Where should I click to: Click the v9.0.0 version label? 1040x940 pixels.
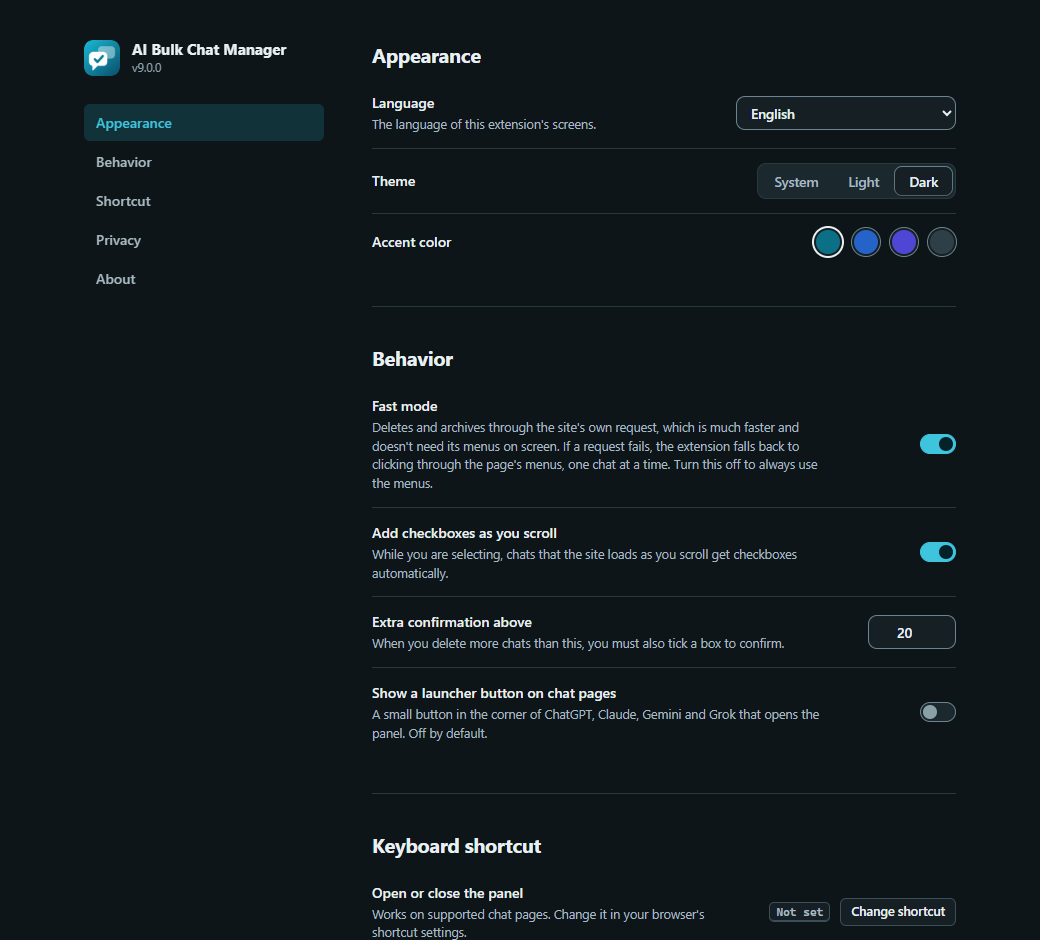[x=147, y=68]
